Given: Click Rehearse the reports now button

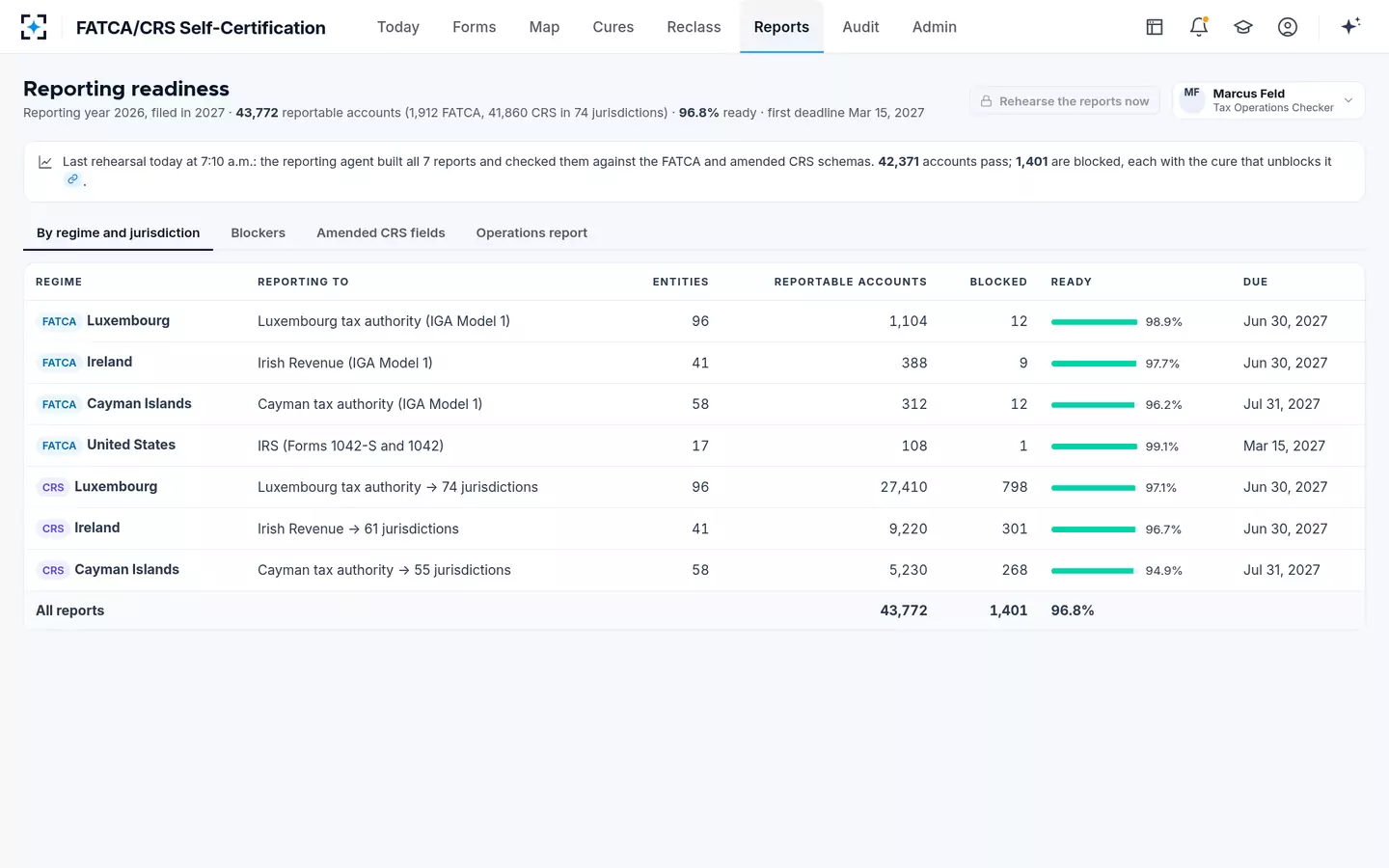Looking at the screenshot, I should click(x=1065, y=101).
